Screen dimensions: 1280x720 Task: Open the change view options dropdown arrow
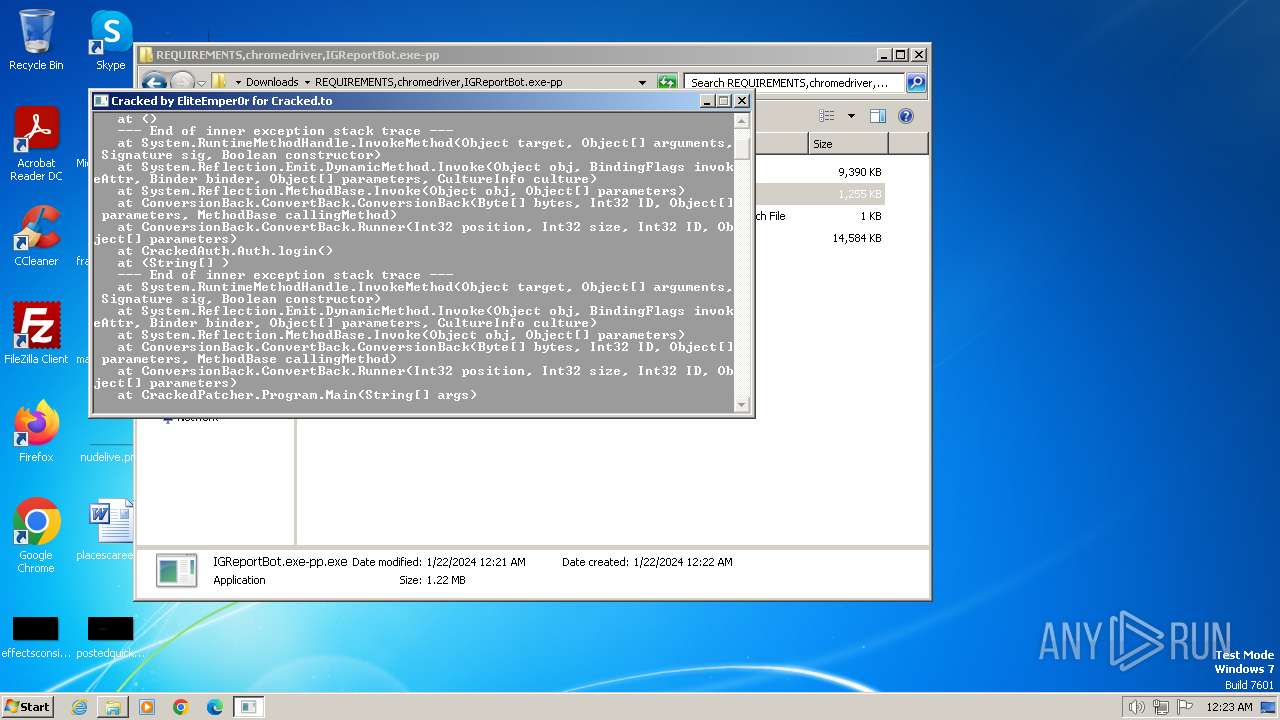click(851, 116)
